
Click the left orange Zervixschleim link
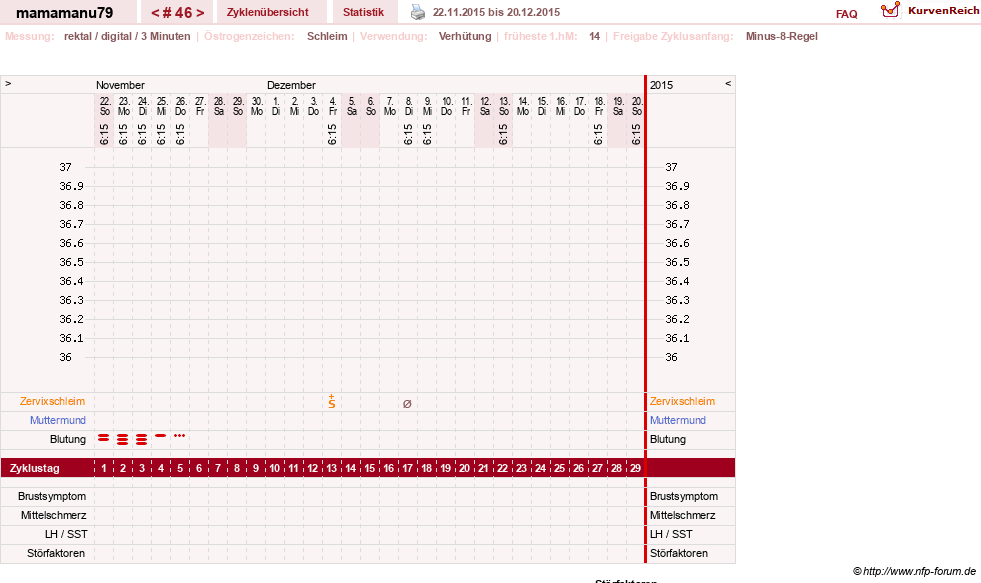[53, 402]
